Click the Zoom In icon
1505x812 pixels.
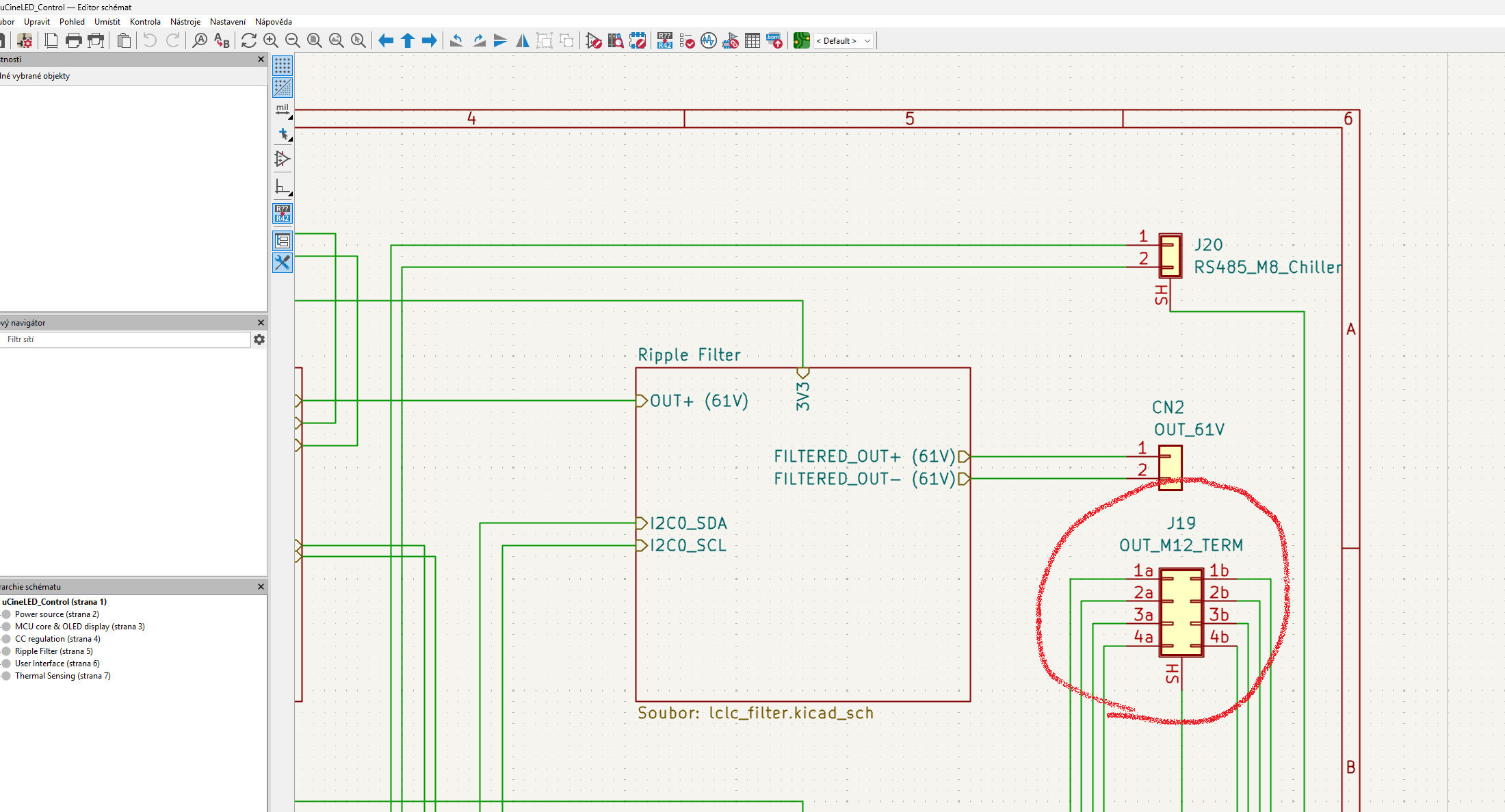coord(271,41)
